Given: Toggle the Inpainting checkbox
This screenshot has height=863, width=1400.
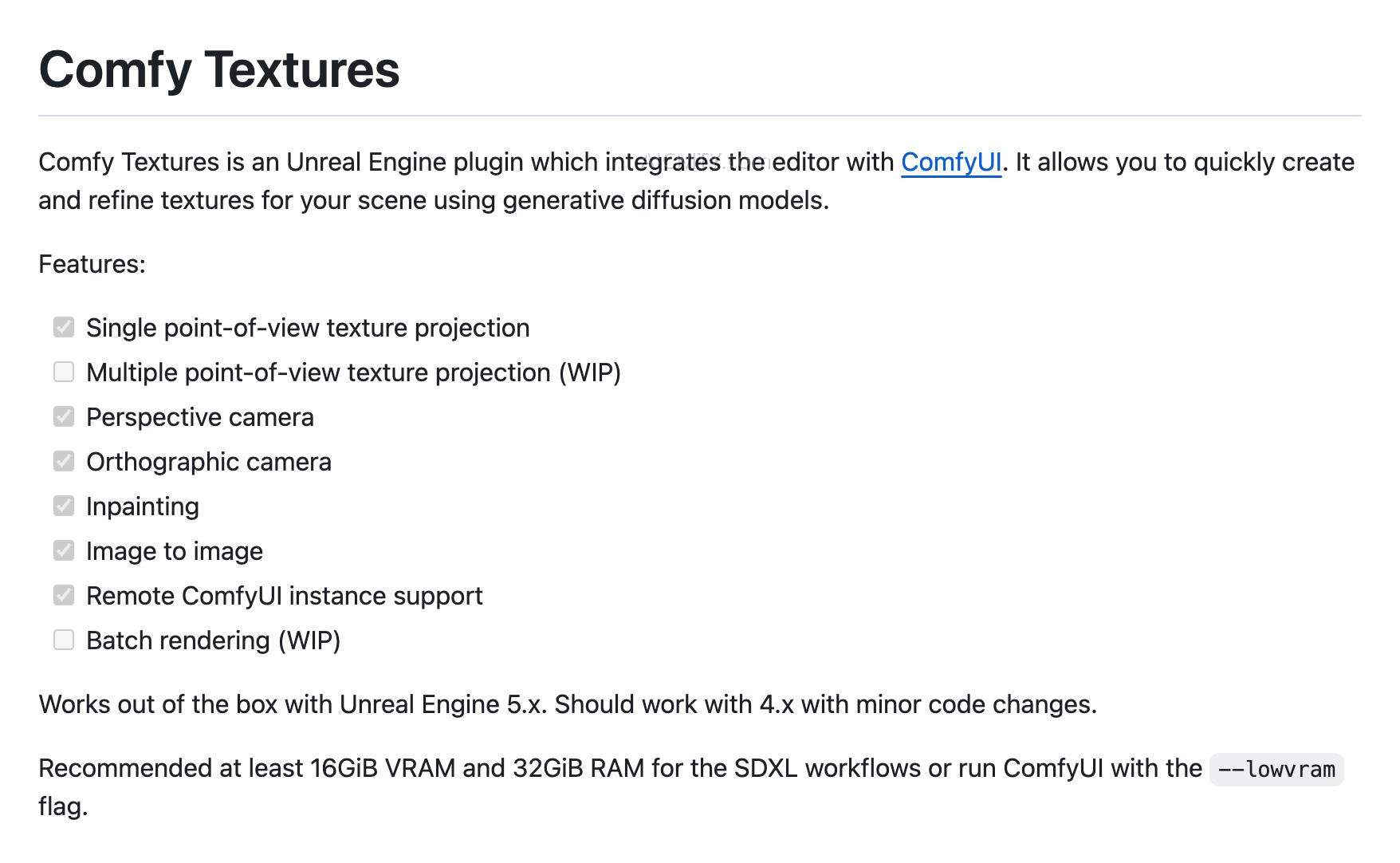Looking at the screenshot, I should coord(64,506).
